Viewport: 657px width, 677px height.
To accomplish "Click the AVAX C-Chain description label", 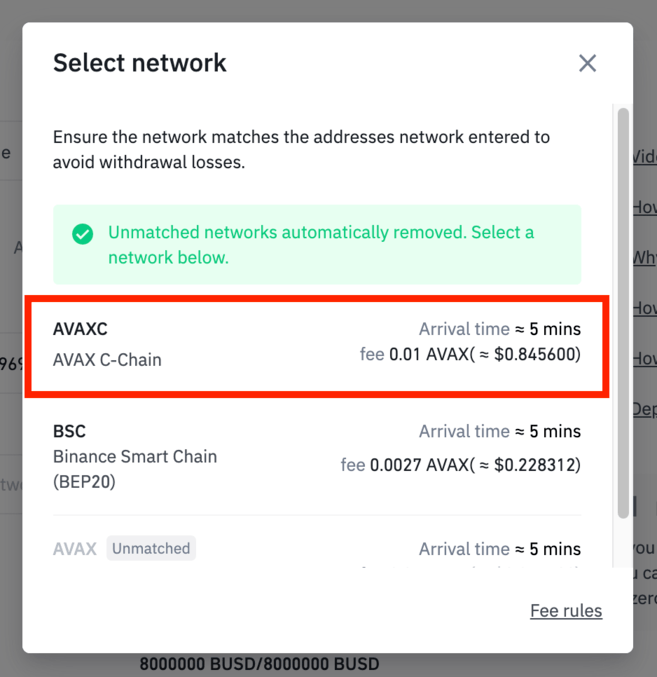I will coord(107,360).
